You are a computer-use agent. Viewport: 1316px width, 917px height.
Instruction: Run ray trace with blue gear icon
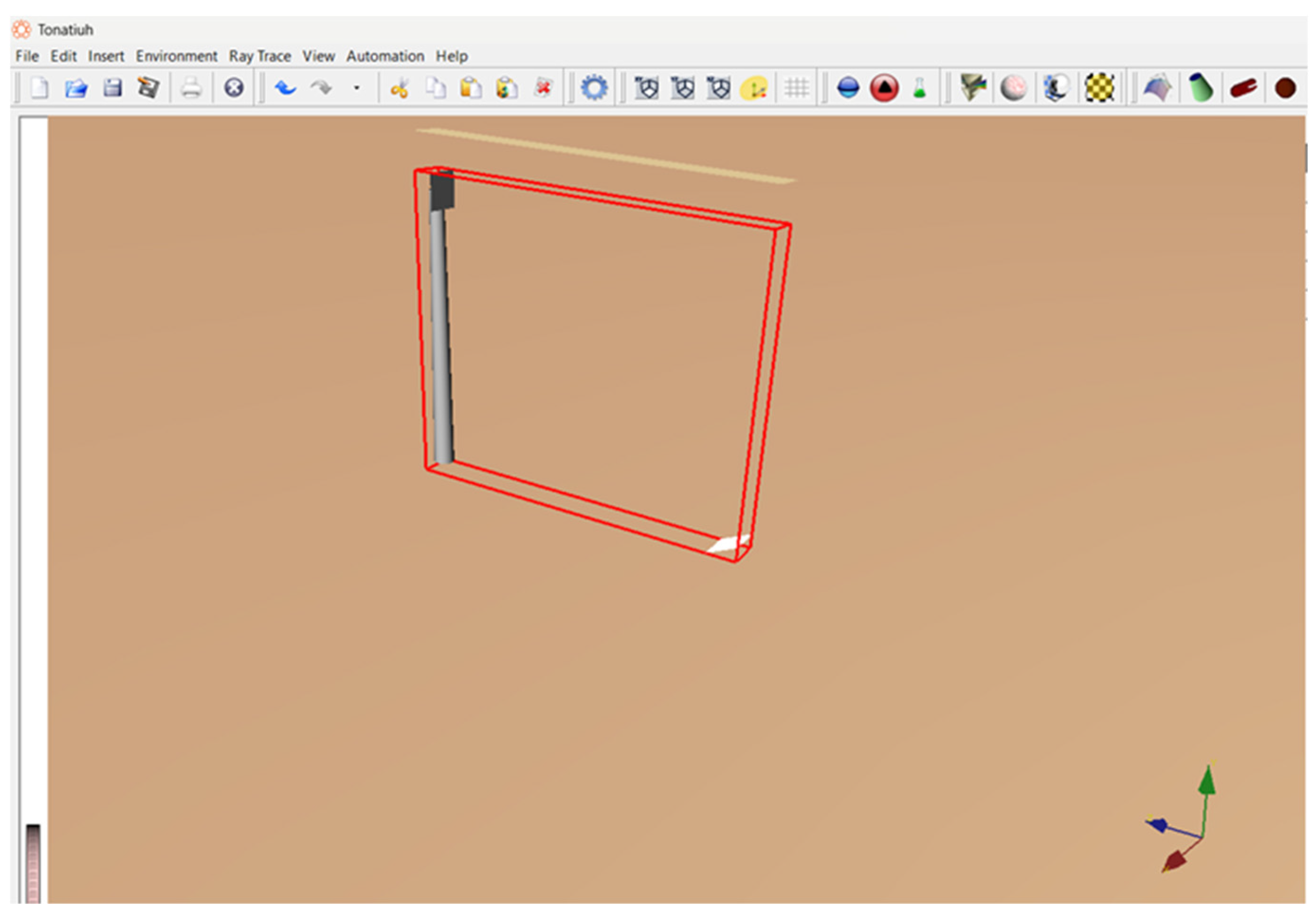594,88
